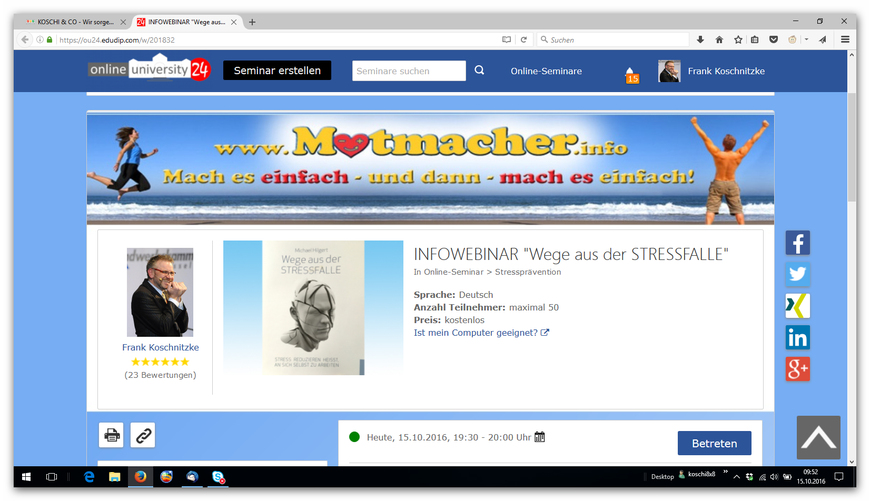This screenshot has height=501, width=870.
Task: Click the Seminar erstellen button
Action: [x=277, y=70]
